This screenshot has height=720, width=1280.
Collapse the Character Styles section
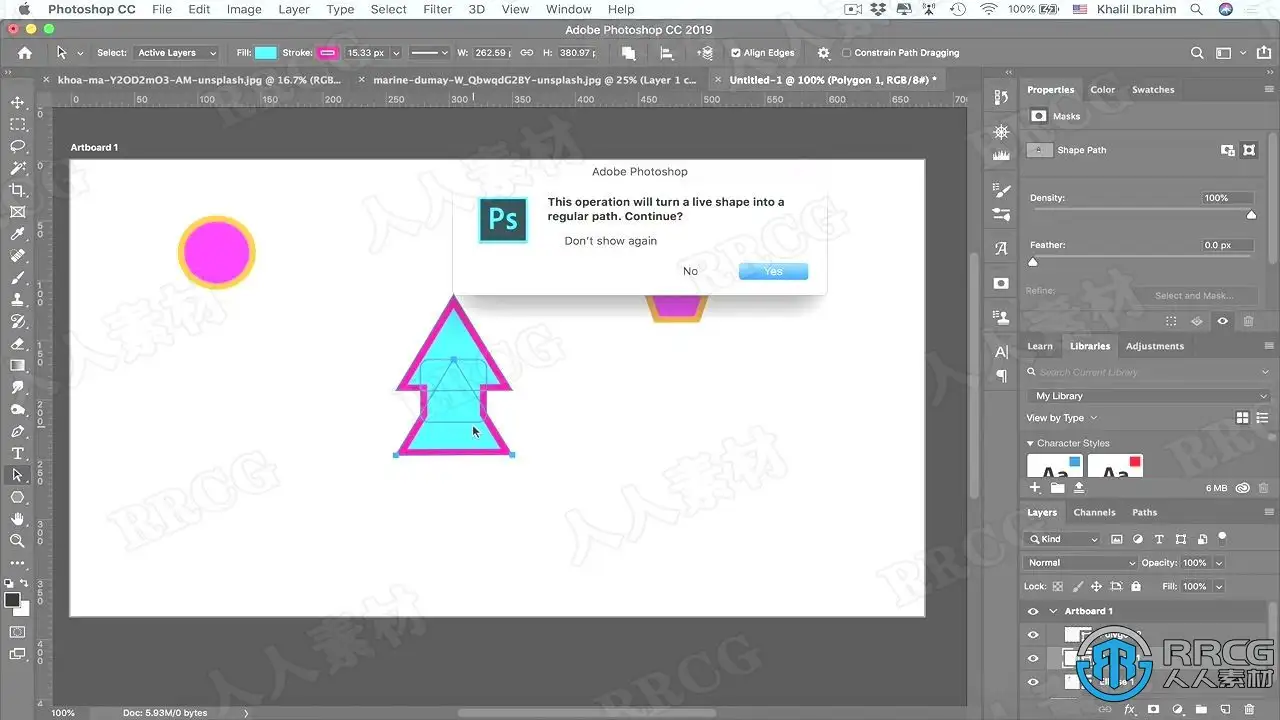click(1031, 443)
